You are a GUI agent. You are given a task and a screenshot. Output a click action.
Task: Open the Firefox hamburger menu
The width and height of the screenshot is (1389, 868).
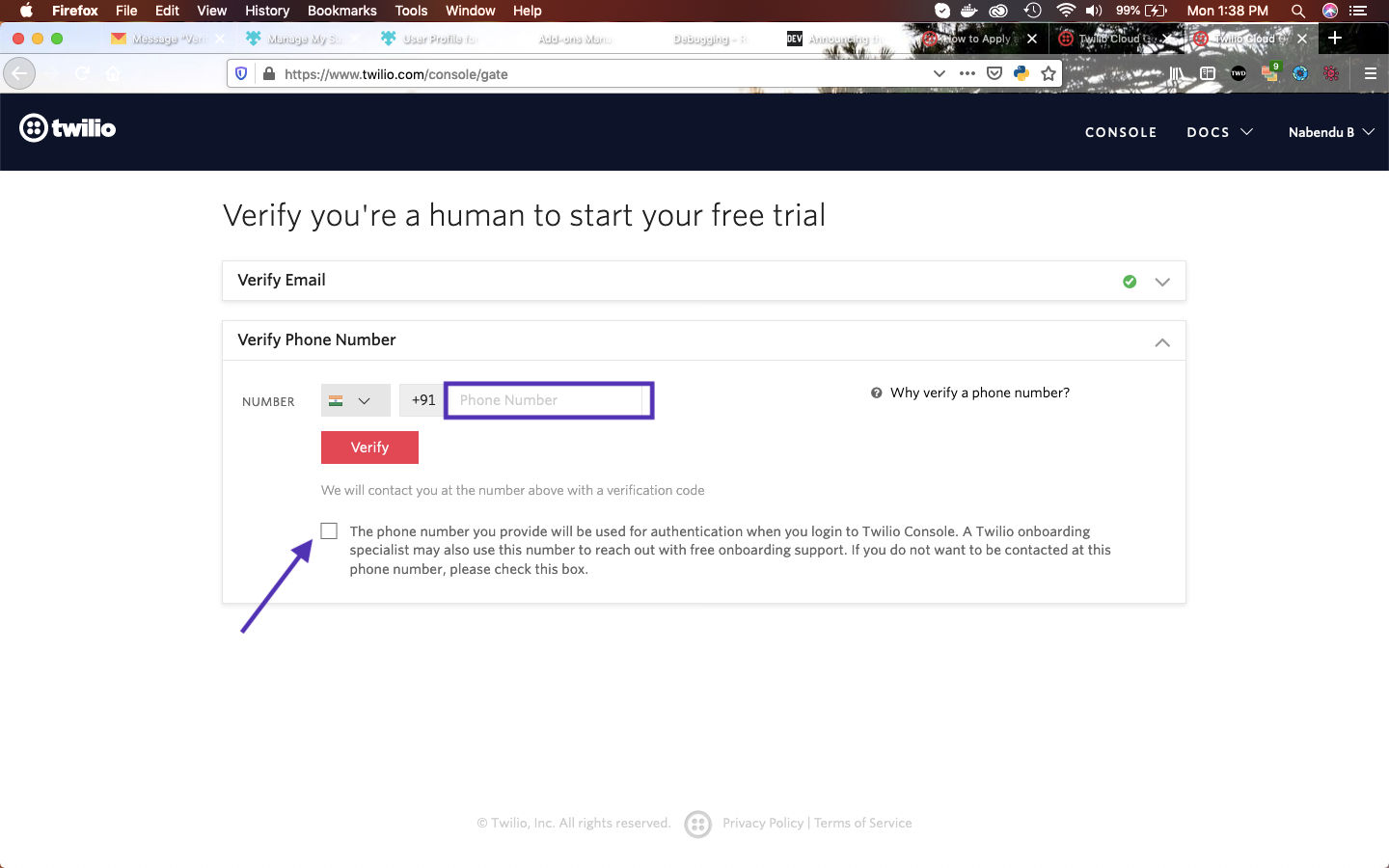point(1370,73)
